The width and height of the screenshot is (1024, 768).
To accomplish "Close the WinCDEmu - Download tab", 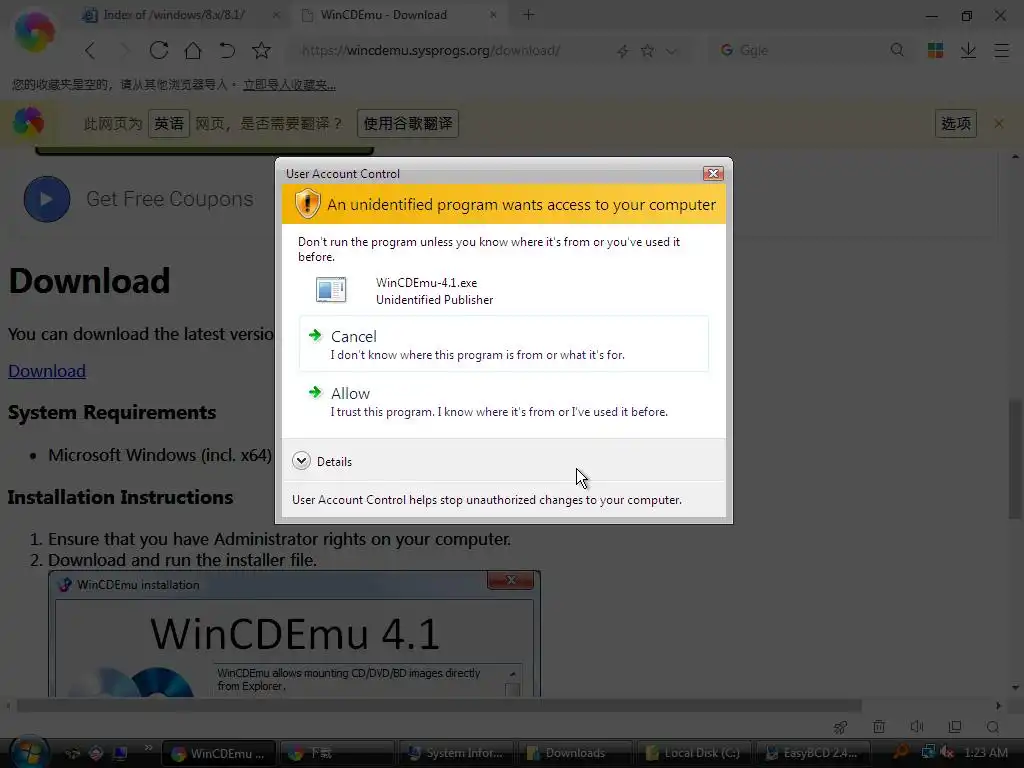I will pos(493,14).
